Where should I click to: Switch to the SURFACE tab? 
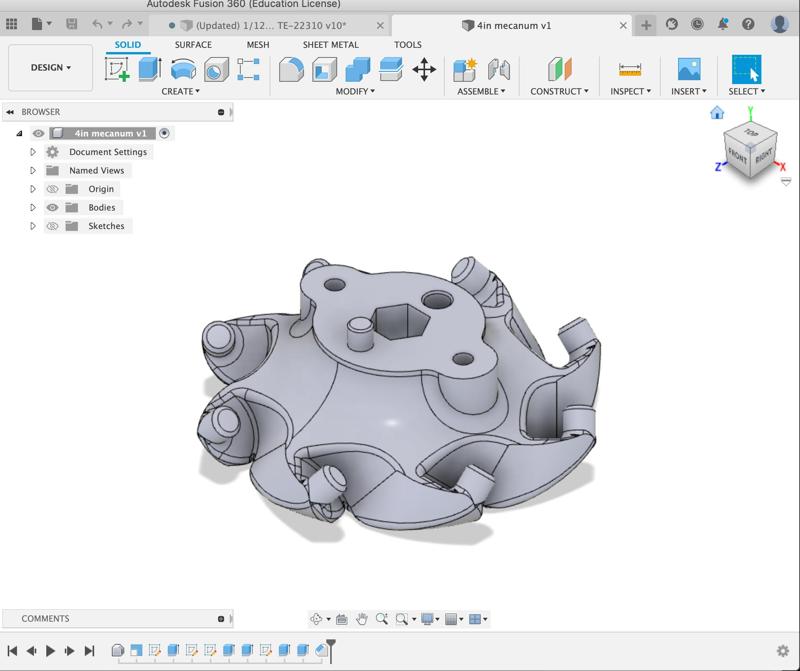193,44
